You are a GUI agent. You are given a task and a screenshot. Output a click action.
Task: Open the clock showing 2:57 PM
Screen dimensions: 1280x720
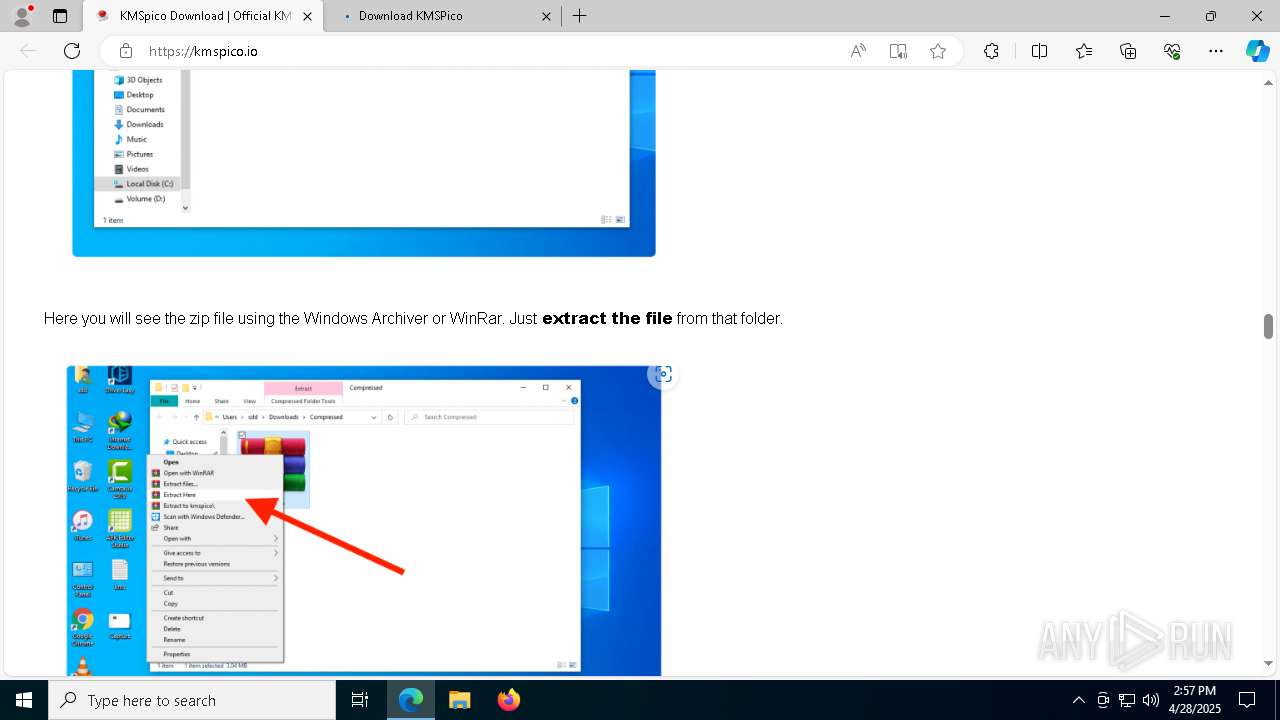click(1195, 700)
